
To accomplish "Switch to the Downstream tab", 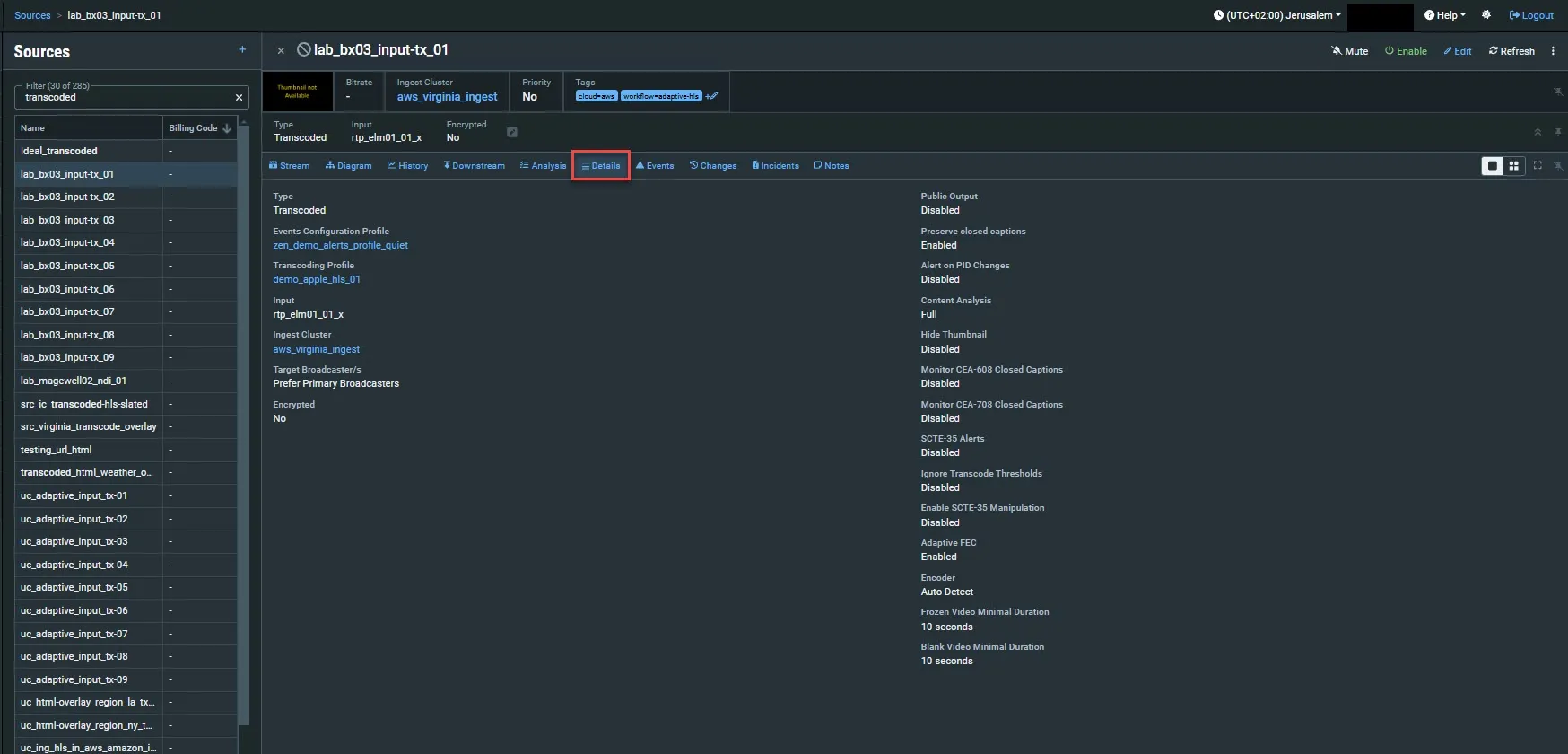I will 474,166.
